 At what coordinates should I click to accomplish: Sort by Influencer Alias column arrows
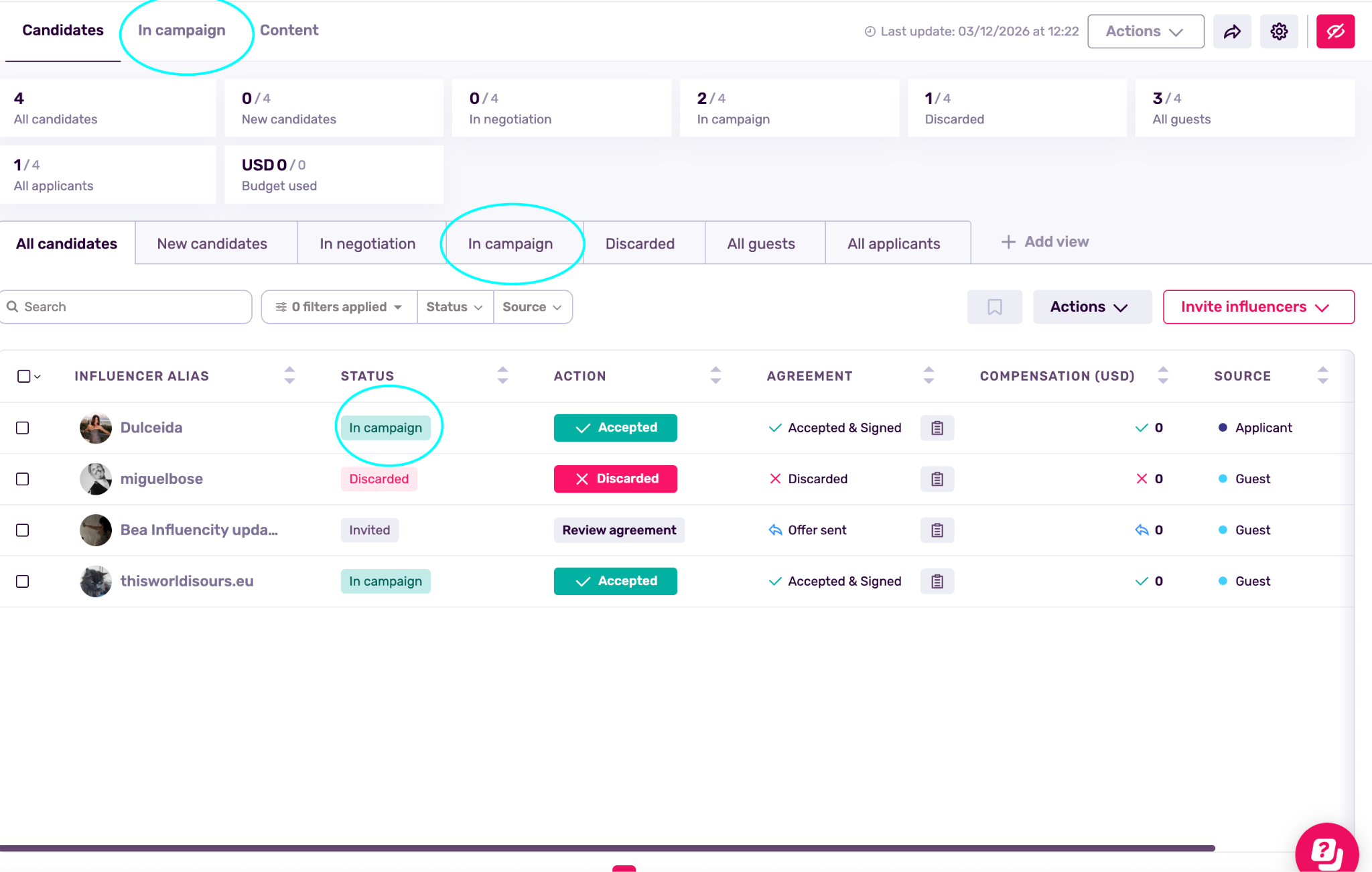click(x=289, y=375)
